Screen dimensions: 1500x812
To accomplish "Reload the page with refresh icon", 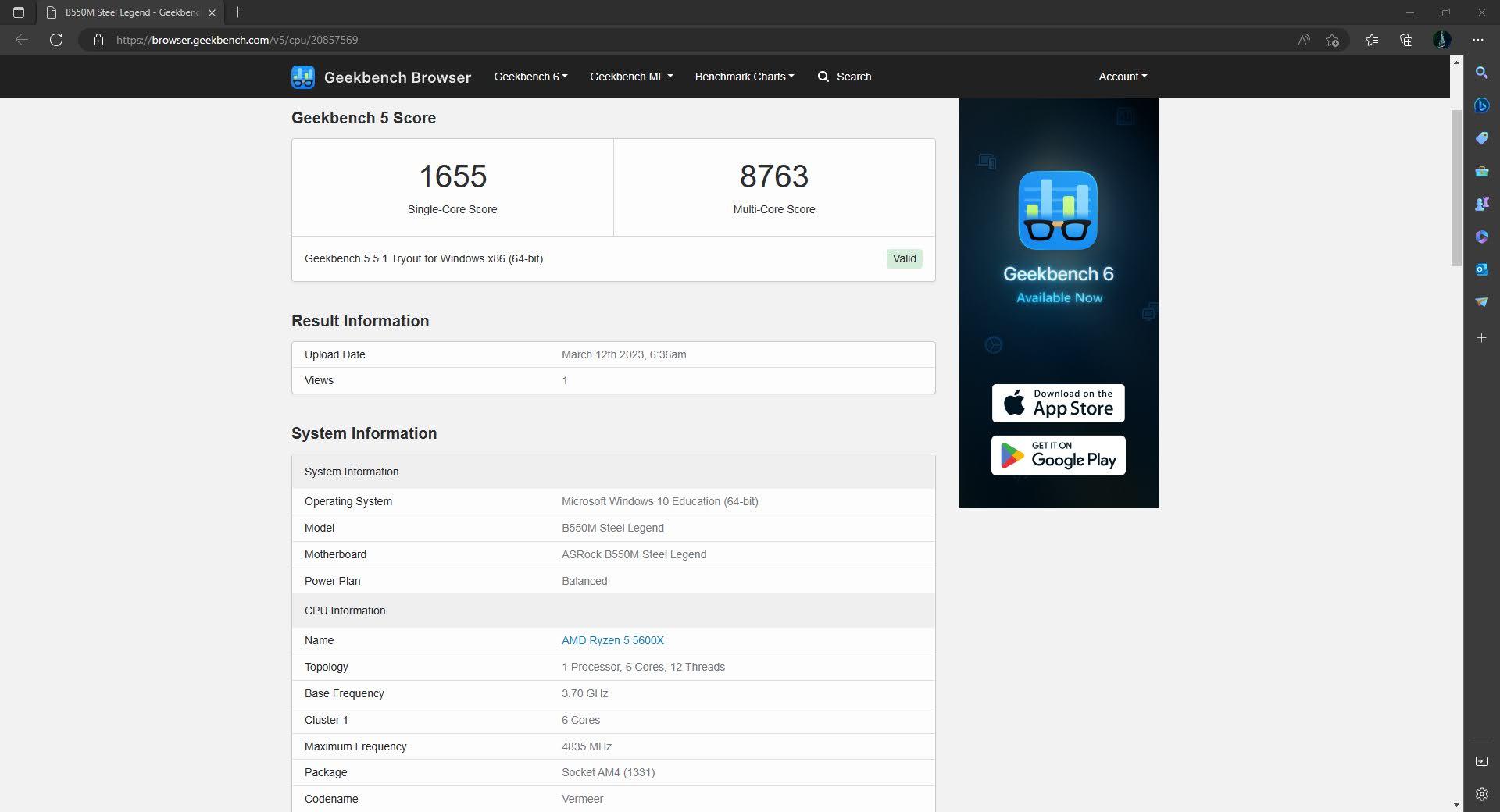I will coord(56,40).
